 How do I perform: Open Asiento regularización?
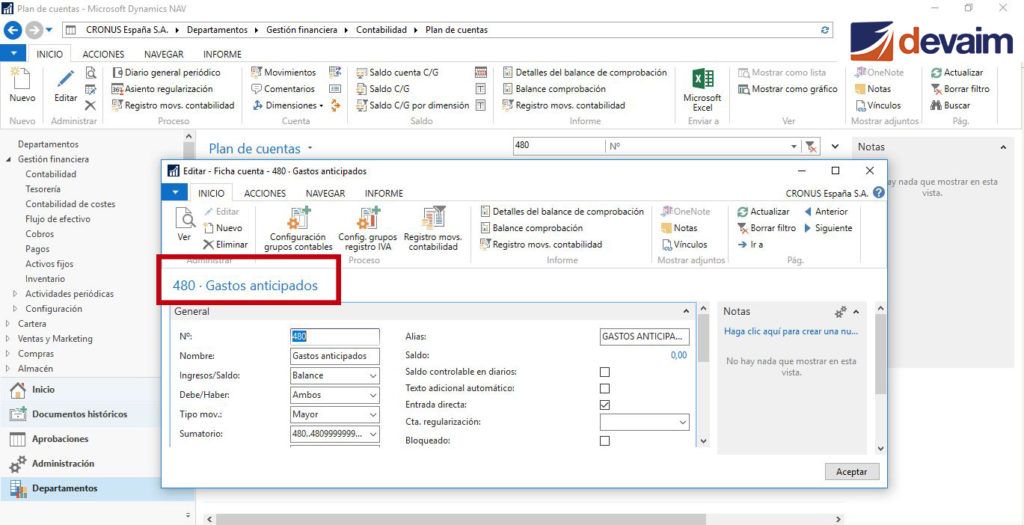(163, 89)
